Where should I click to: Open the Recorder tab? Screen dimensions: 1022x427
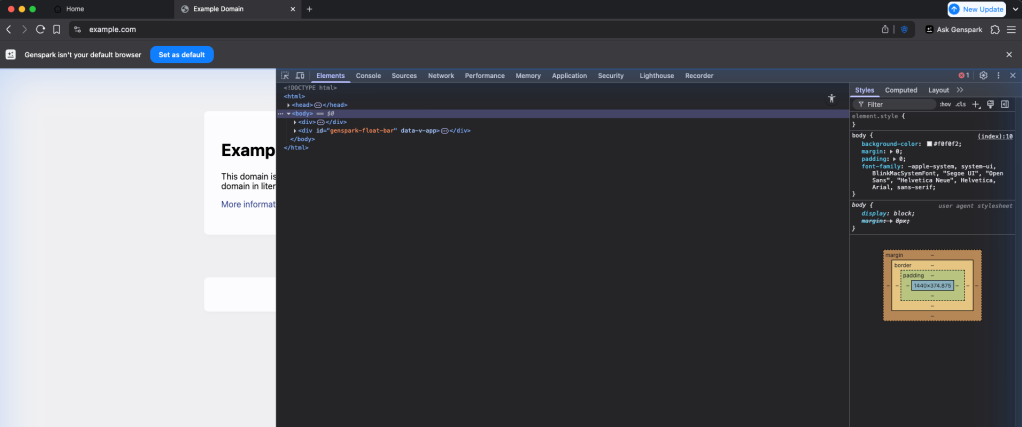click(699, 76)
